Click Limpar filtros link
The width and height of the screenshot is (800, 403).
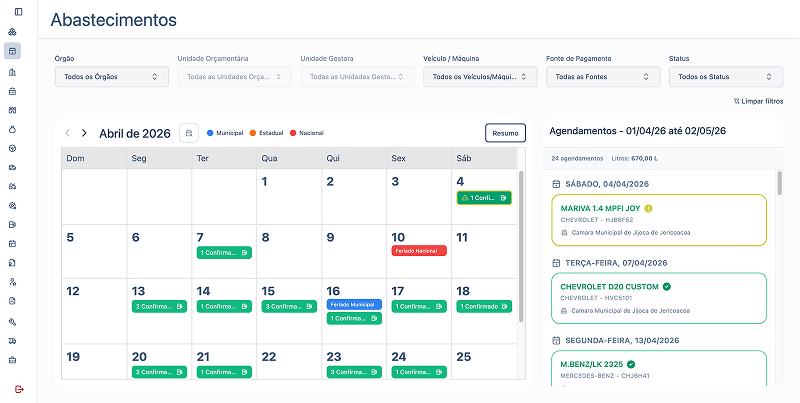(758, 102)
